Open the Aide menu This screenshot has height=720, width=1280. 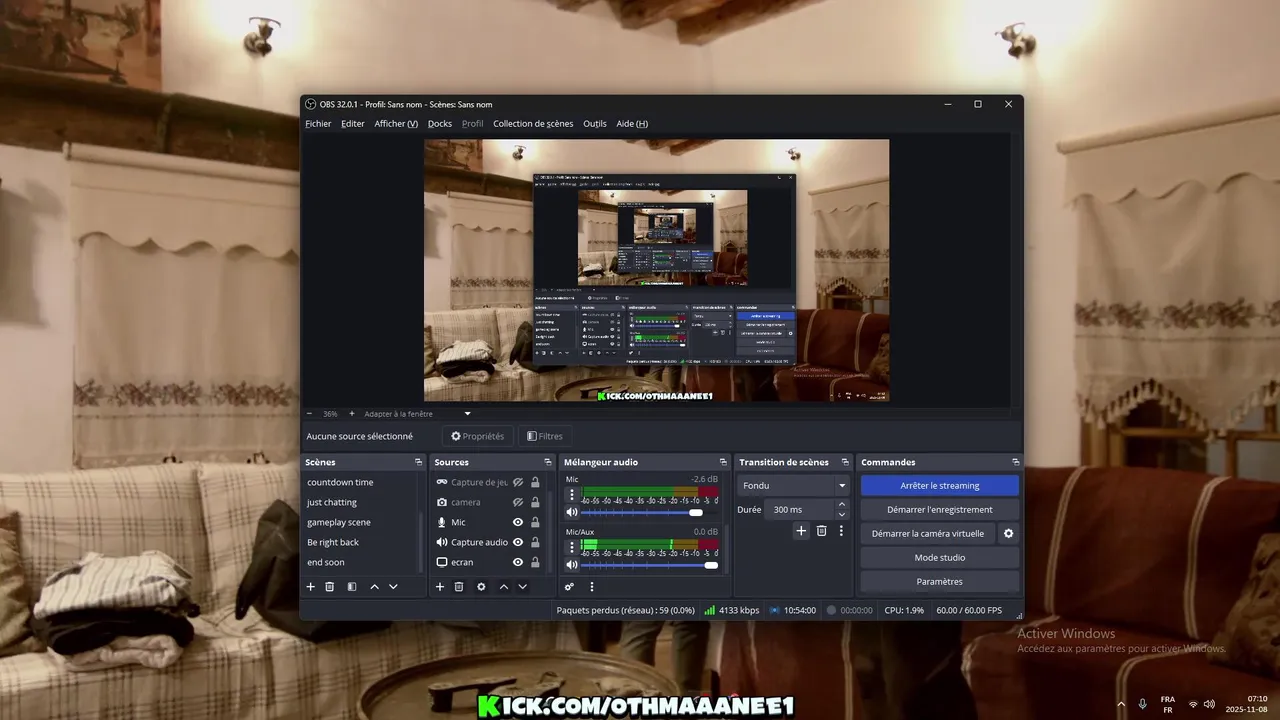pyautogui.click(x=632, y=124)
